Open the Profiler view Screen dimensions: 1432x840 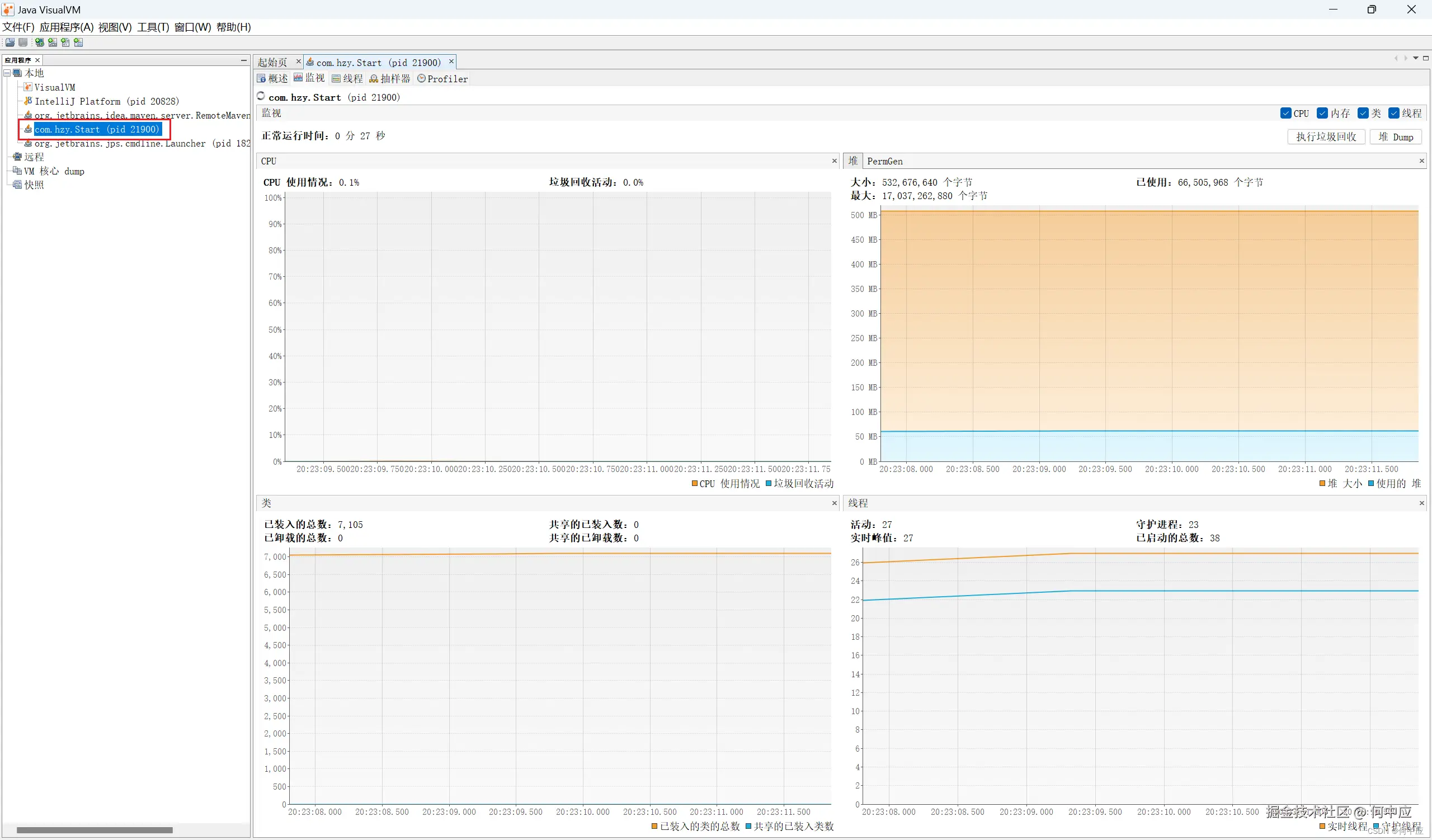442,79
